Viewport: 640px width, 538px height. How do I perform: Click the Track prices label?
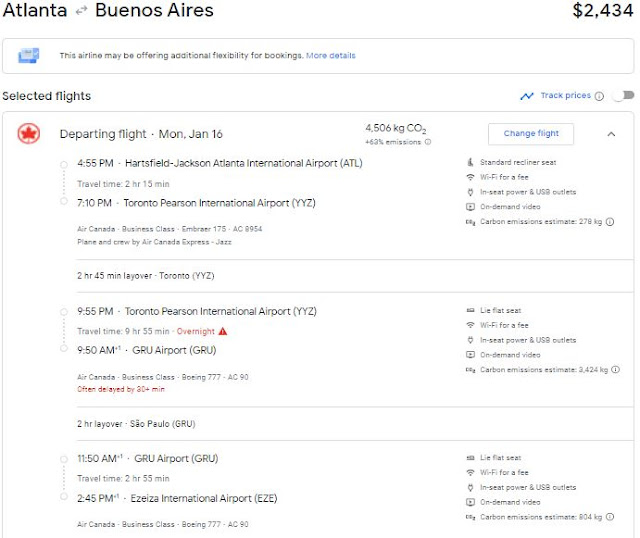(565, 96)
